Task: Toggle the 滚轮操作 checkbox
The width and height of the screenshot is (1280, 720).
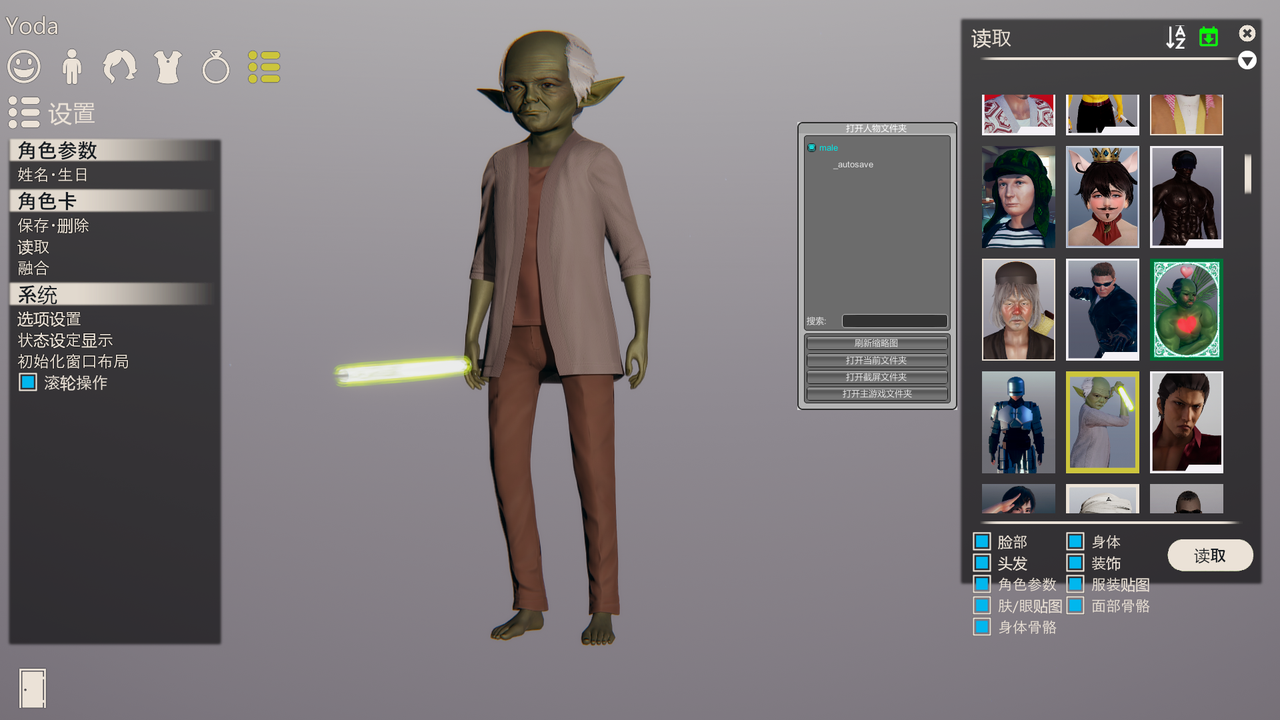Action: point(28,382)
